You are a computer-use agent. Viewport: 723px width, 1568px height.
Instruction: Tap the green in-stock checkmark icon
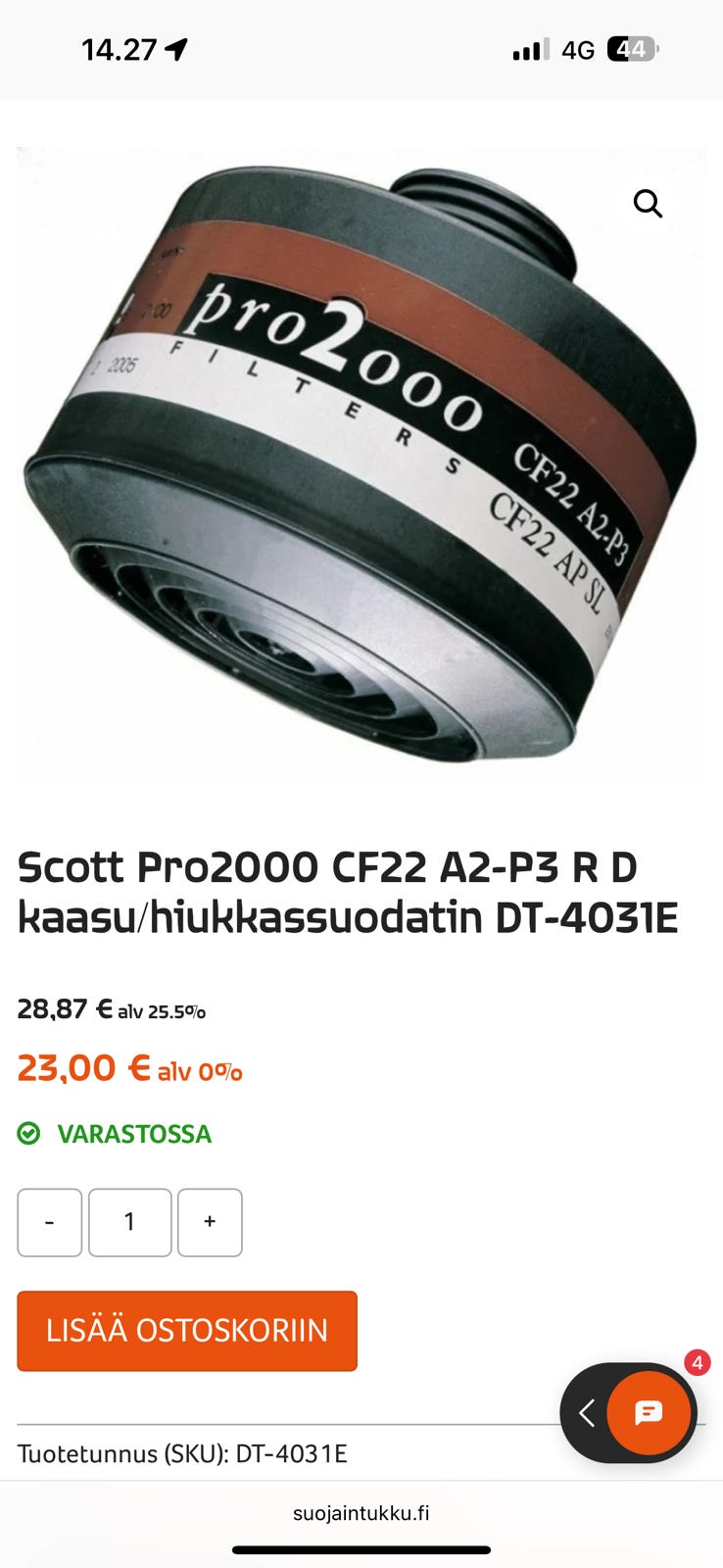coord(29,1133)
